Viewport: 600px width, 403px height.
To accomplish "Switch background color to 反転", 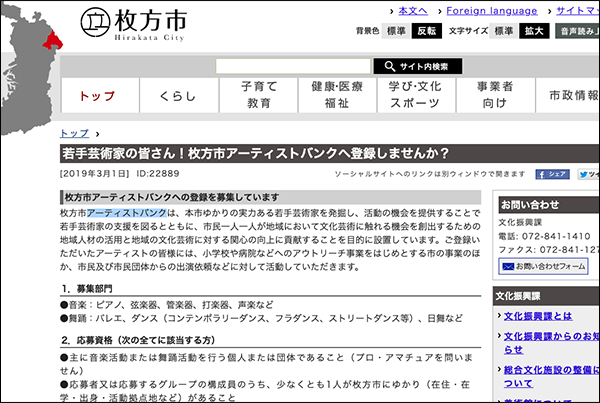I will (427, 31).
